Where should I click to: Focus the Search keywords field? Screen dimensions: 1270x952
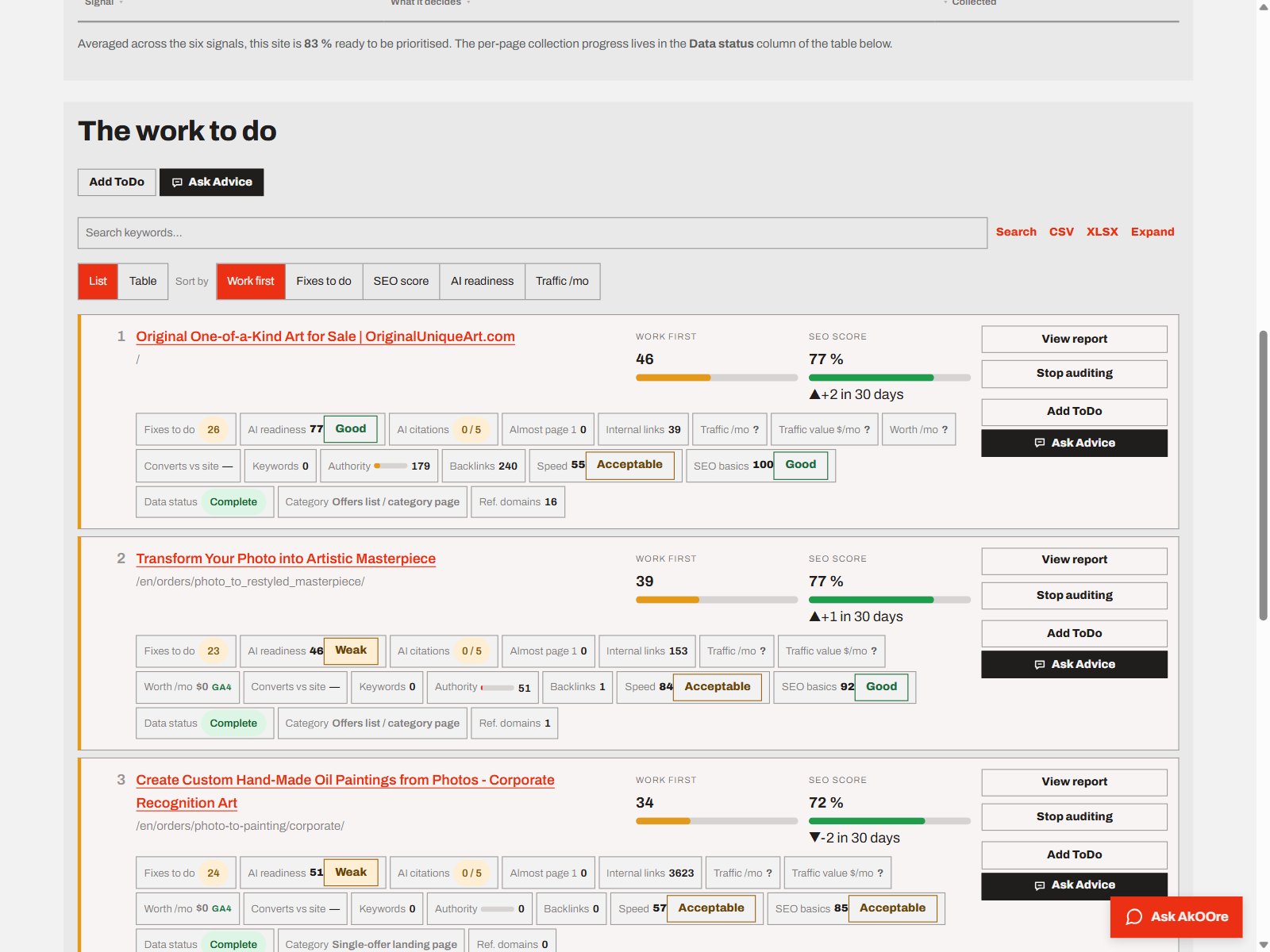(533, 233)
